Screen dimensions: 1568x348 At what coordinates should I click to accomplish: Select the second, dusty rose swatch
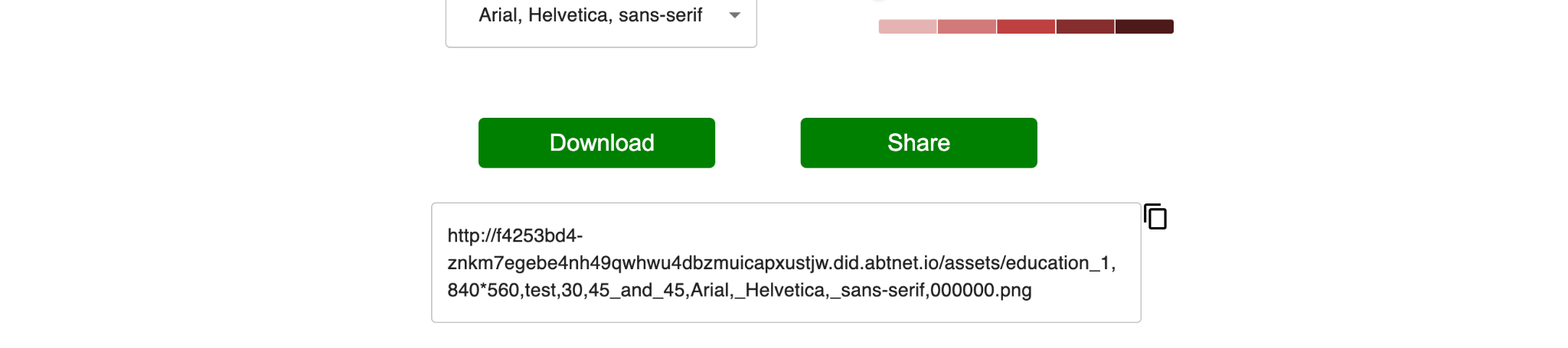967,27
